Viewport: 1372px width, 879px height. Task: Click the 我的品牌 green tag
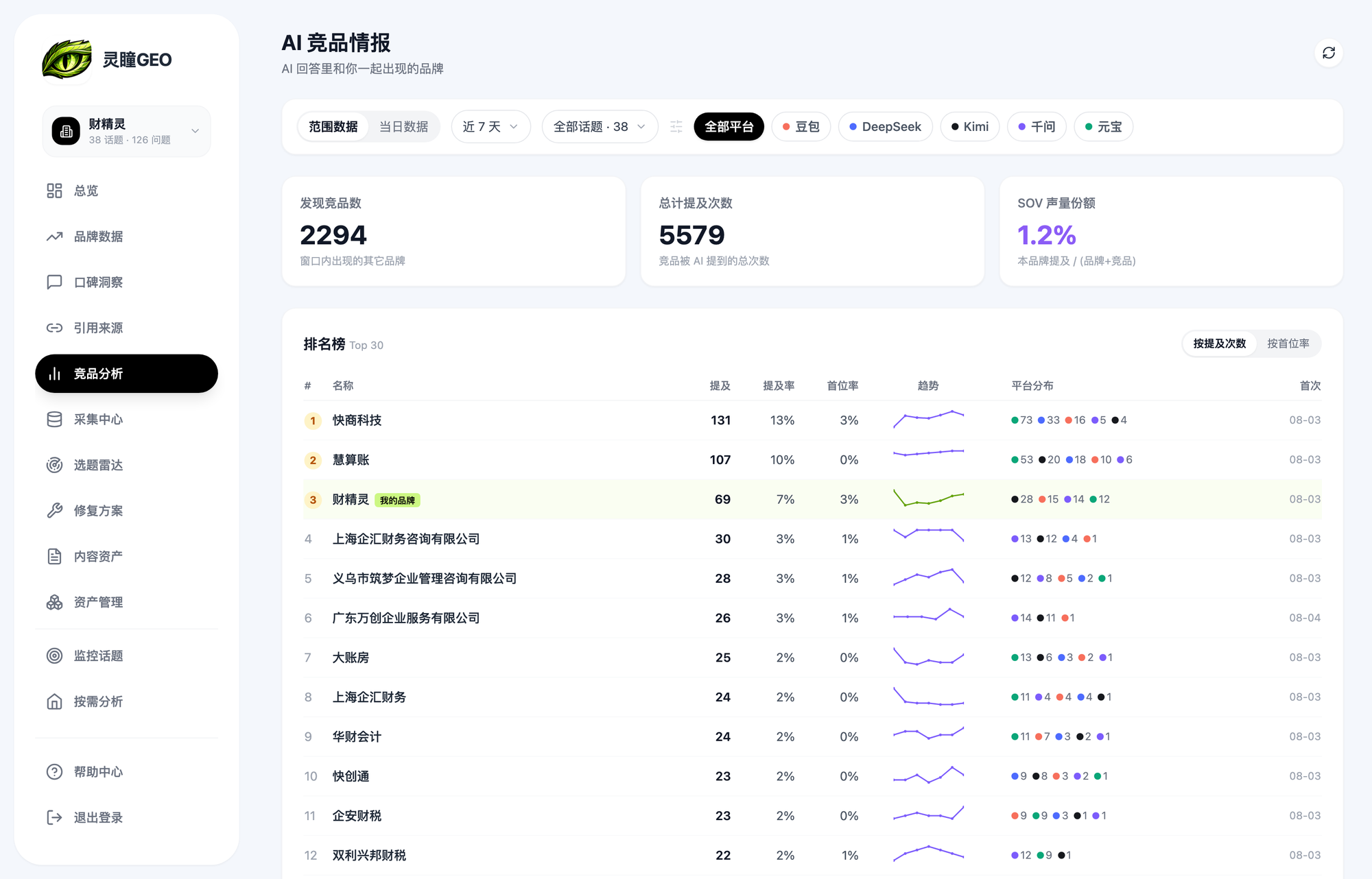click(397, 501)
